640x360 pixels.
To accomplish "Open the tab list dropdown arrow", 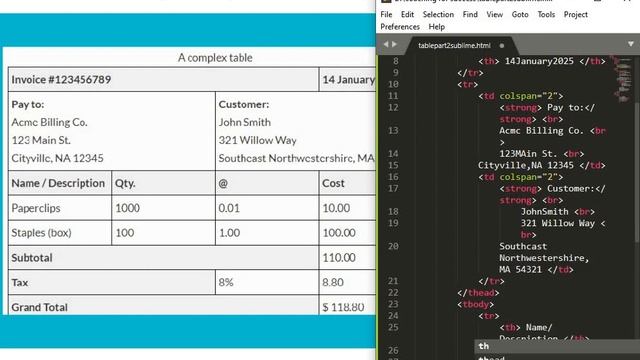I will (x=631, y=44).
